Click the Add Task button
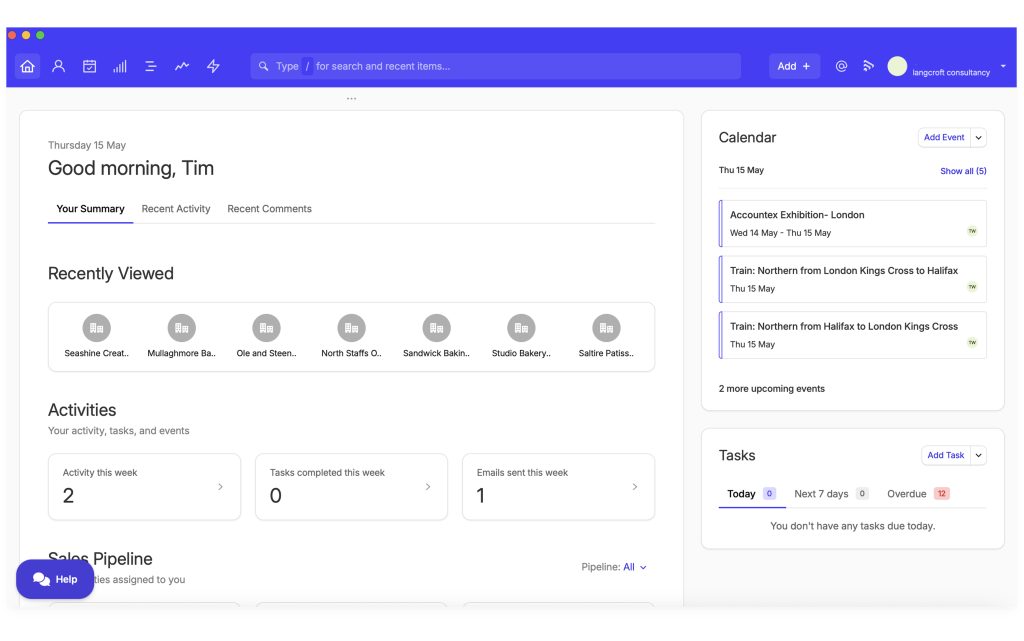Image resolution: width=1024 pixels, height=641 pixels. point(946,456)
